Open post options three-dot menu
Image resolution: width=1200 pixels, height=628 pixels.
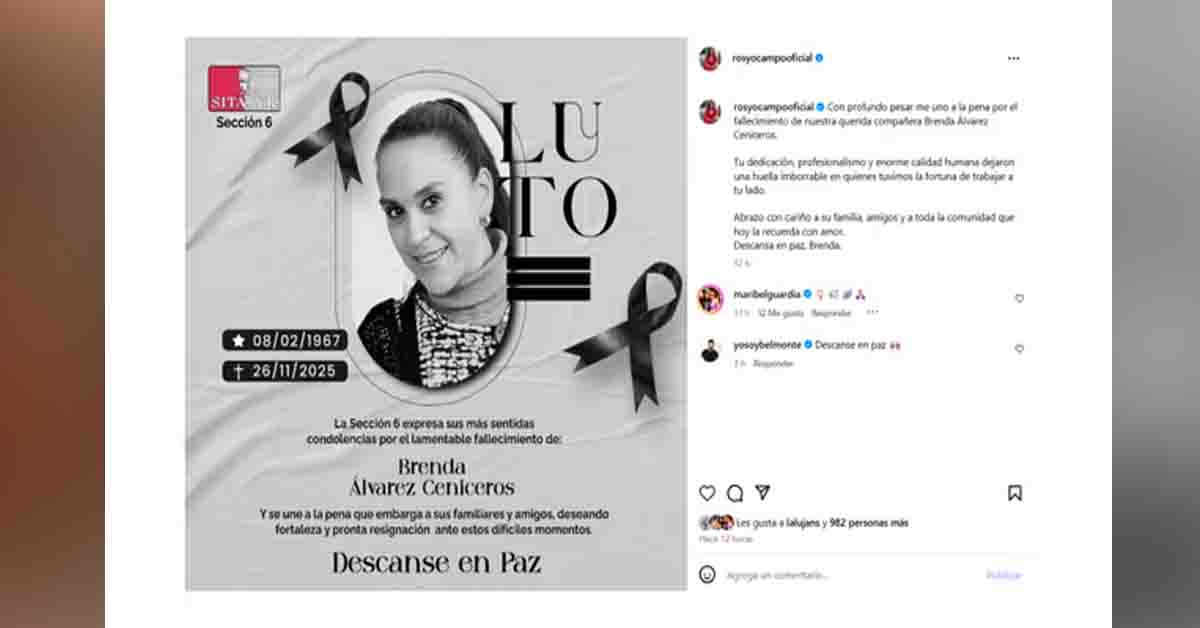coord(1014,58)
